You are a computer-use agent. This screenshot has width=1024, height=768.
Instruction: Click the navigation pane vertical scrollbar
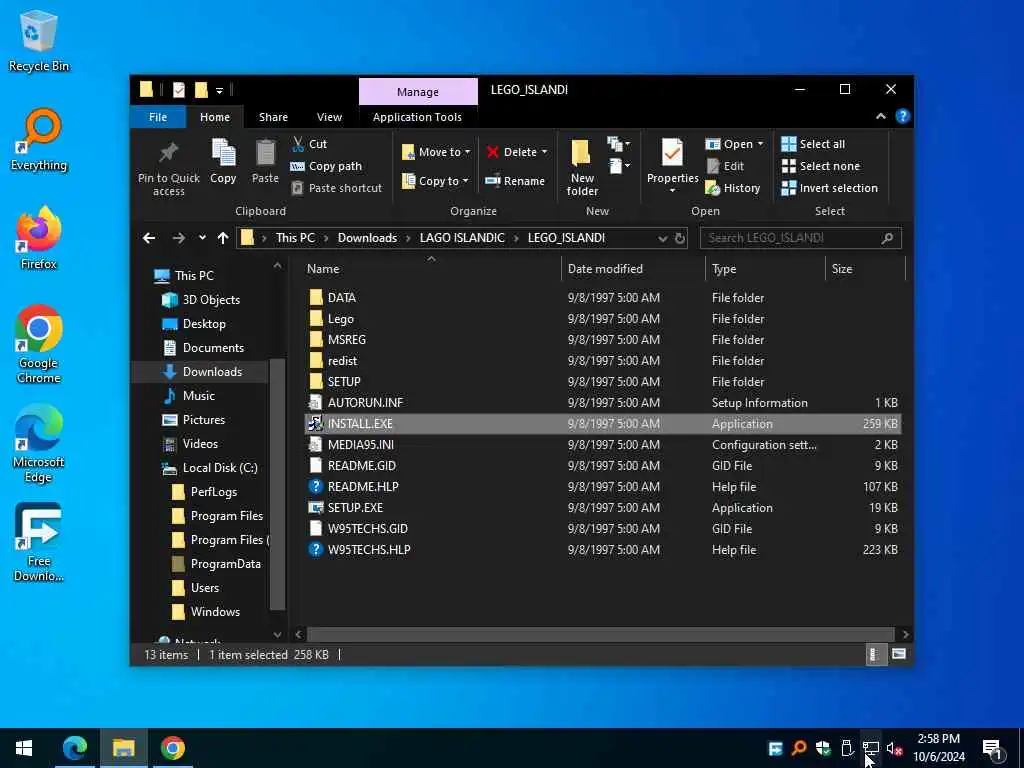click(278, 483)
